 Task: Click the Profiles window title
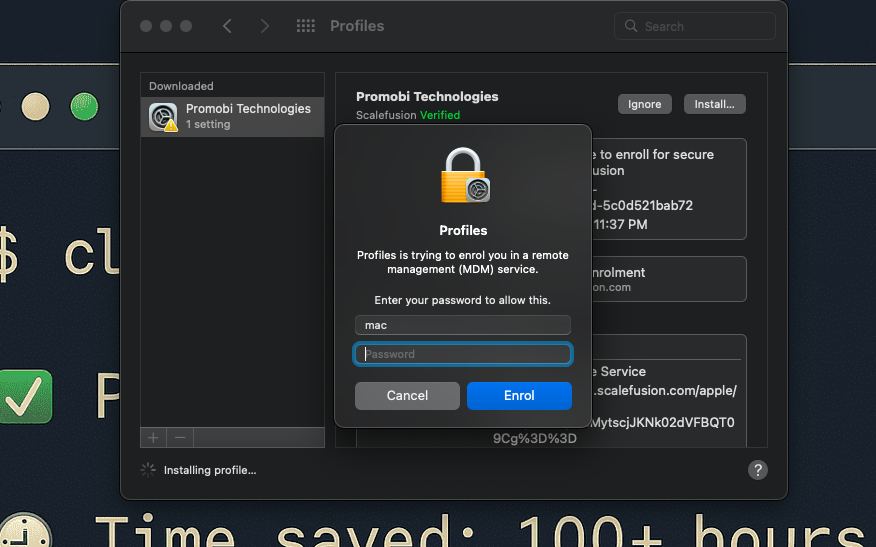[x=357, y=26]
